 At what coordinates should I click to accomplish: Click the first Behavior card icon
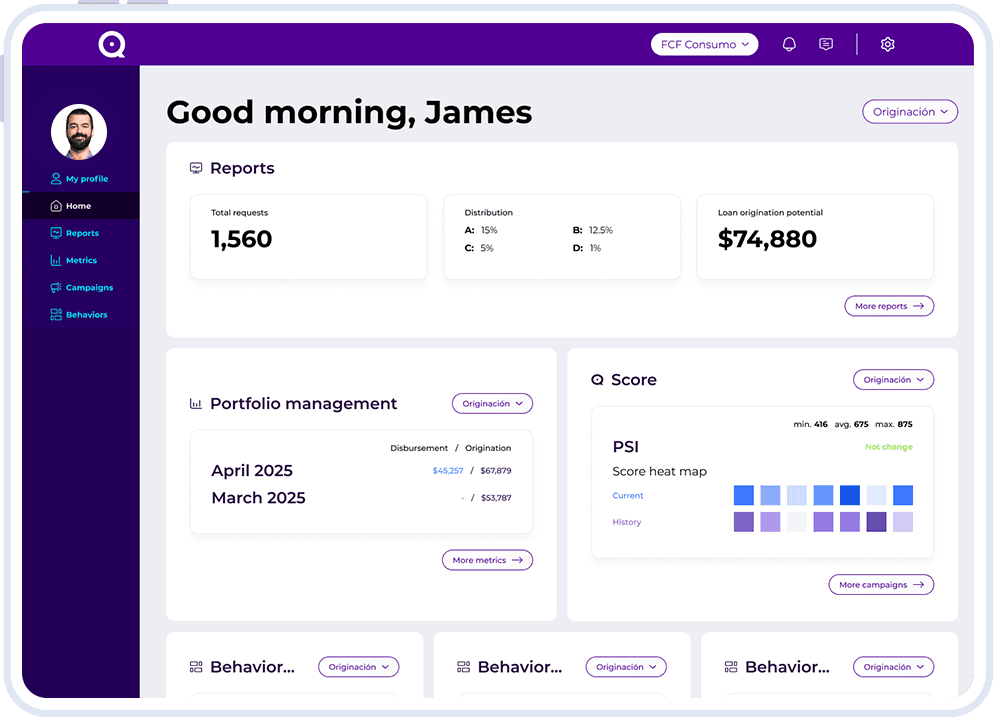(x=196, y=667)
